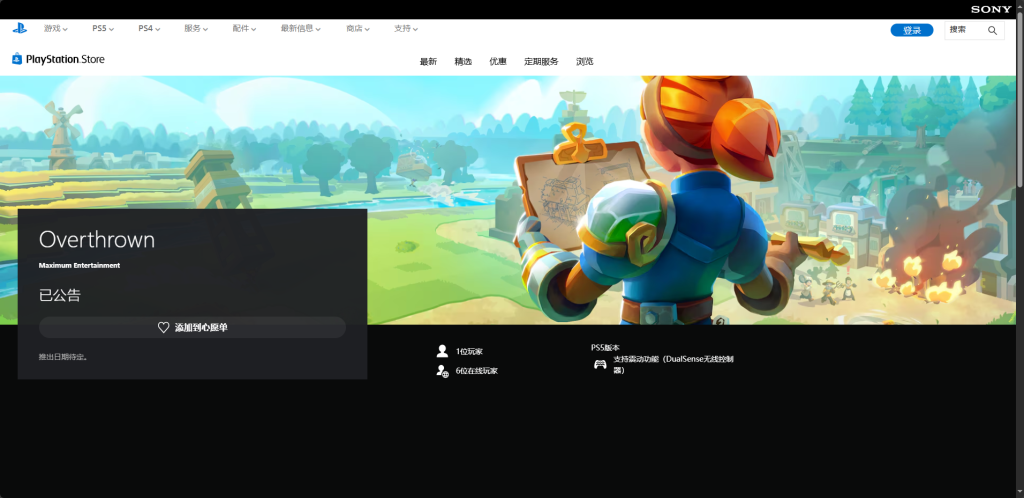Expand the 支持 dropdown menu

(406, 29)
